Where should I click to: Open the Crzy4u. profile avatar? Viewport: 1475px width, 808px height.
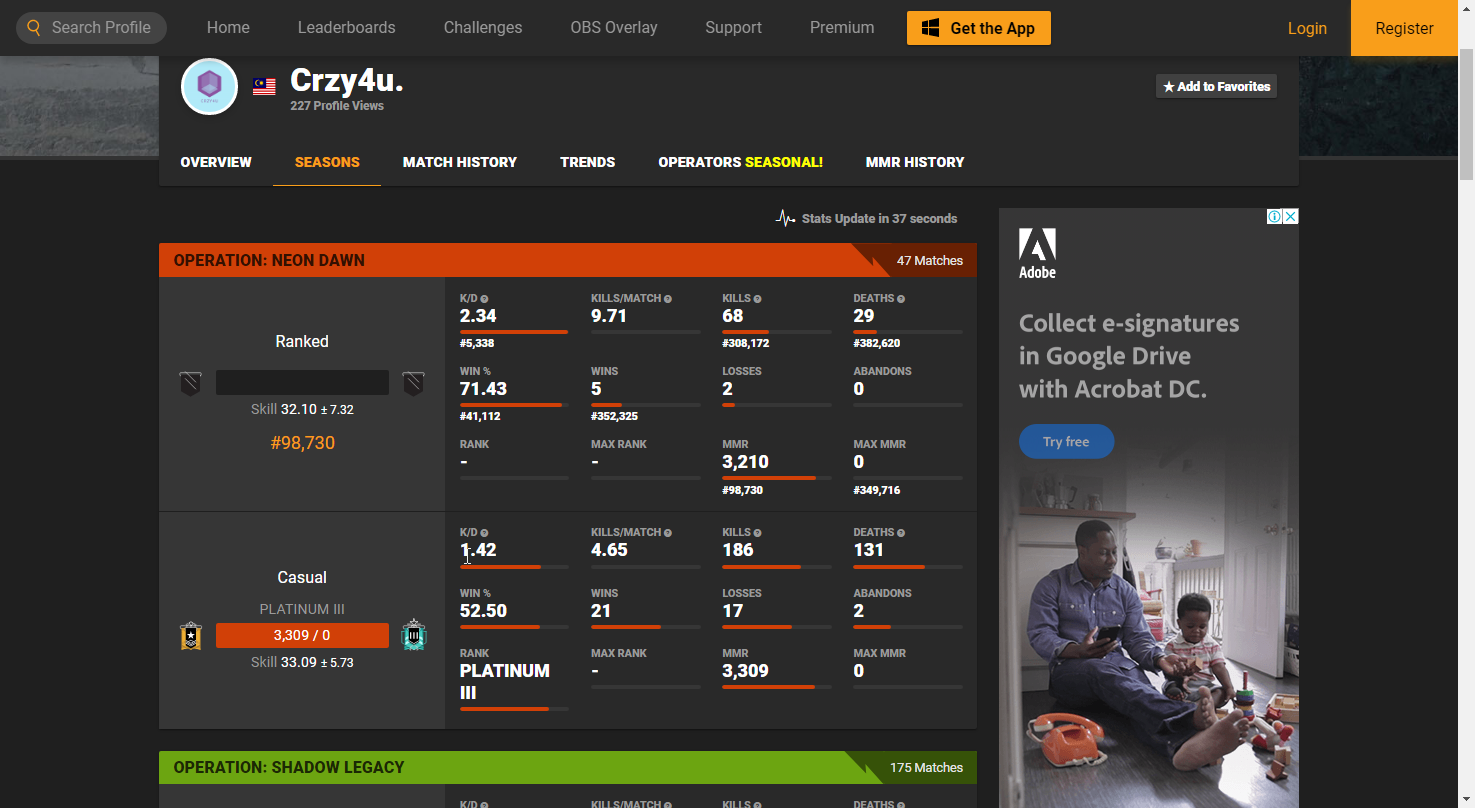coord(209,87)
